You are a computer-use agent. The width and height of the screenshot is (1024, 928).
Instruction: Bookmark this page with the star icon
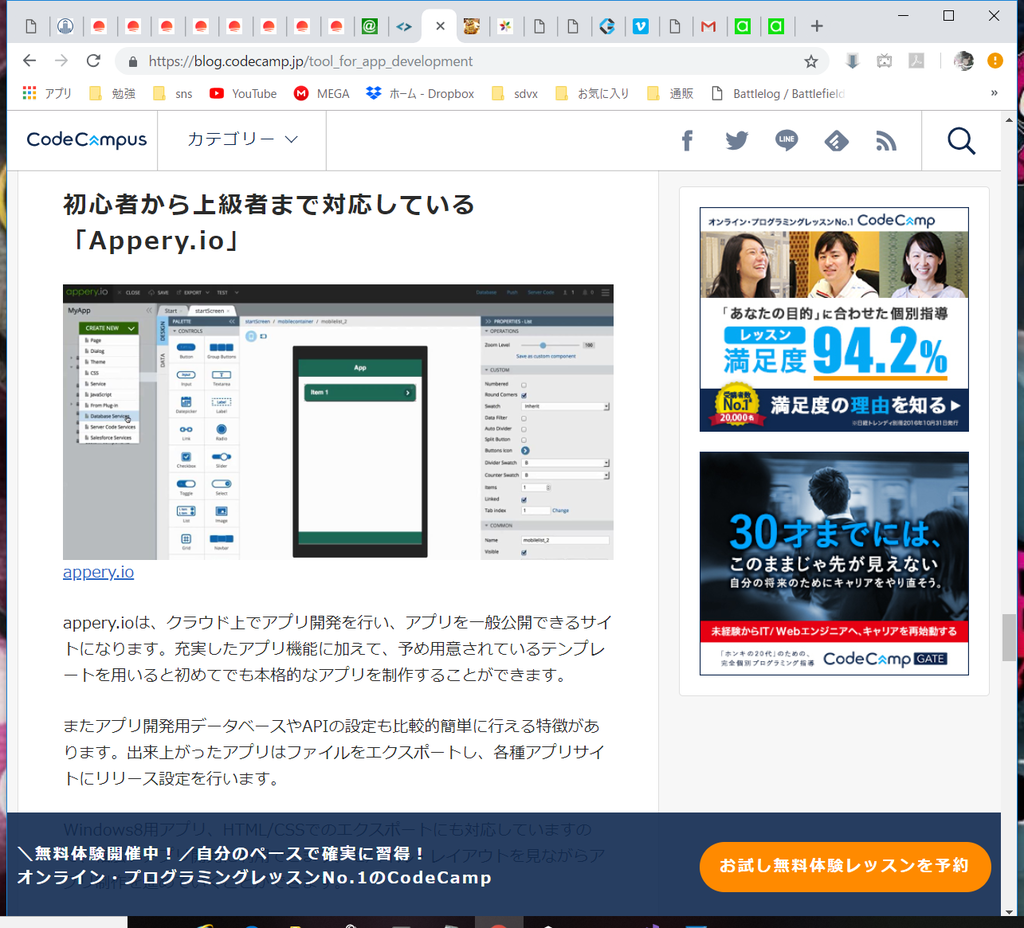point(810,61)
